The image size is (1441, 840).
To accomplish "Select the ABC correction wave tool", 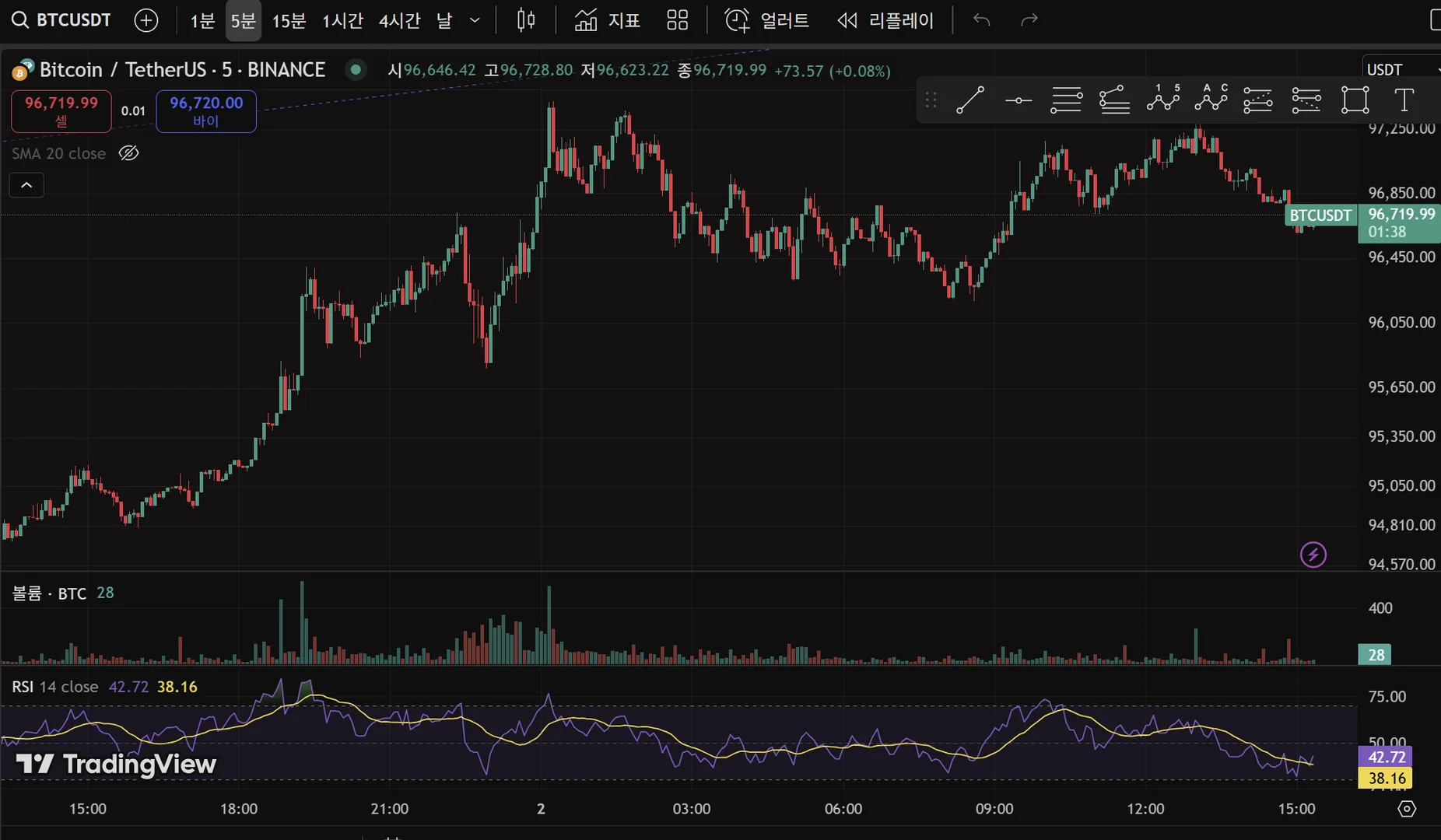I will [x=1211, y=100].
